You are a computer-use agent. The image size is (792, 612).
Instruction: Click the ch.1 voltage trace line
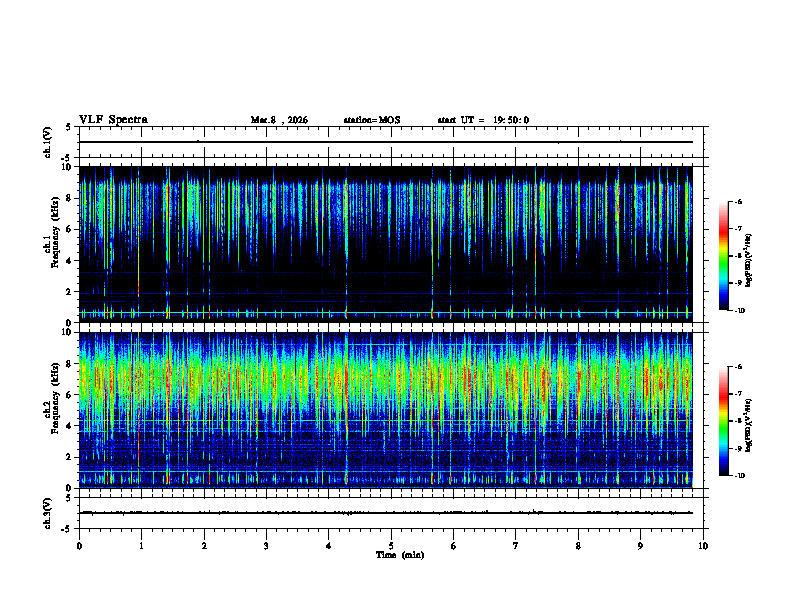[386, 142]
